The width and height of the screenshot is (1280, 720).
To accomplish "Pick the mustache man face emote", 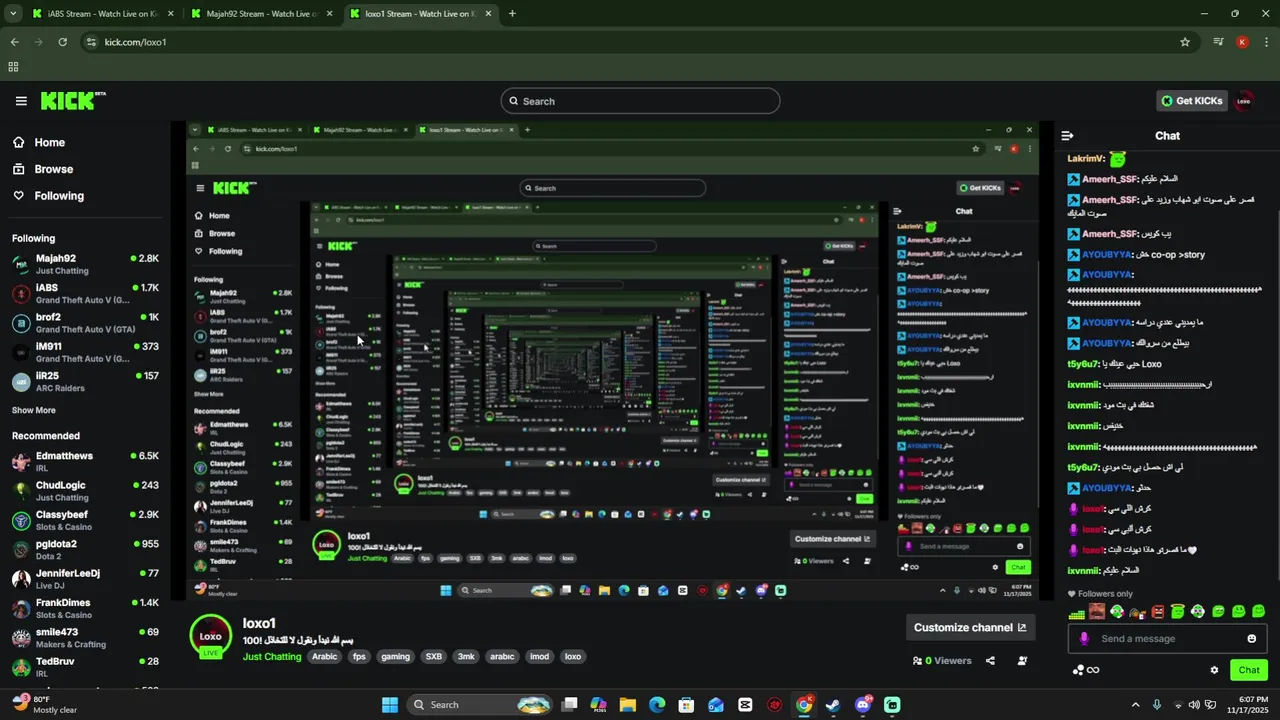I will click(x=1097, y=611).
